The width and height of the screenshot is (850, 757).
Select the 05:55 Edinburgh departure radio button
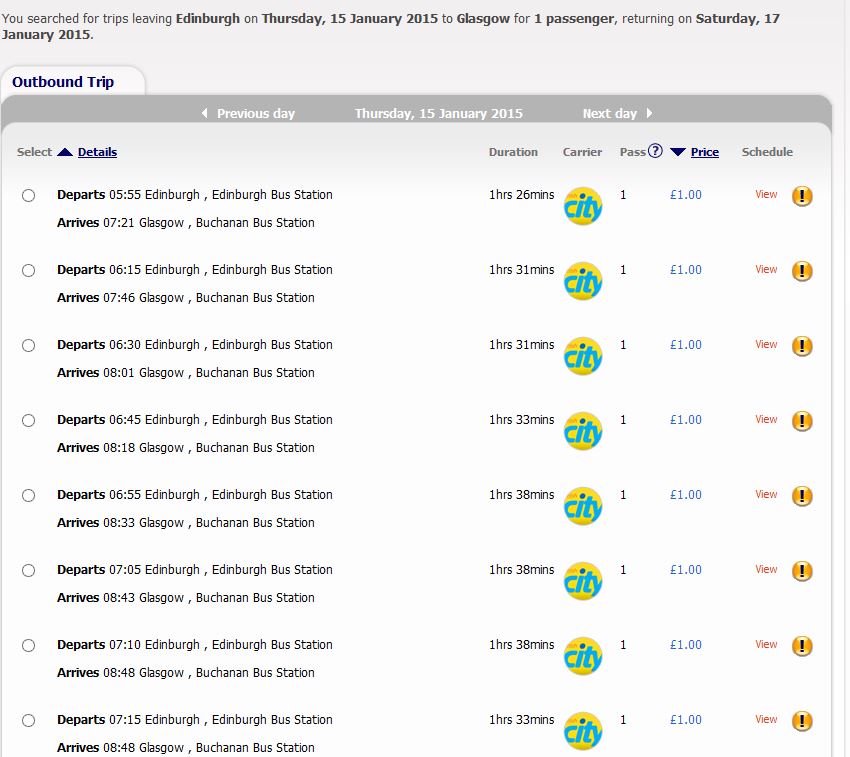point(28,195)
